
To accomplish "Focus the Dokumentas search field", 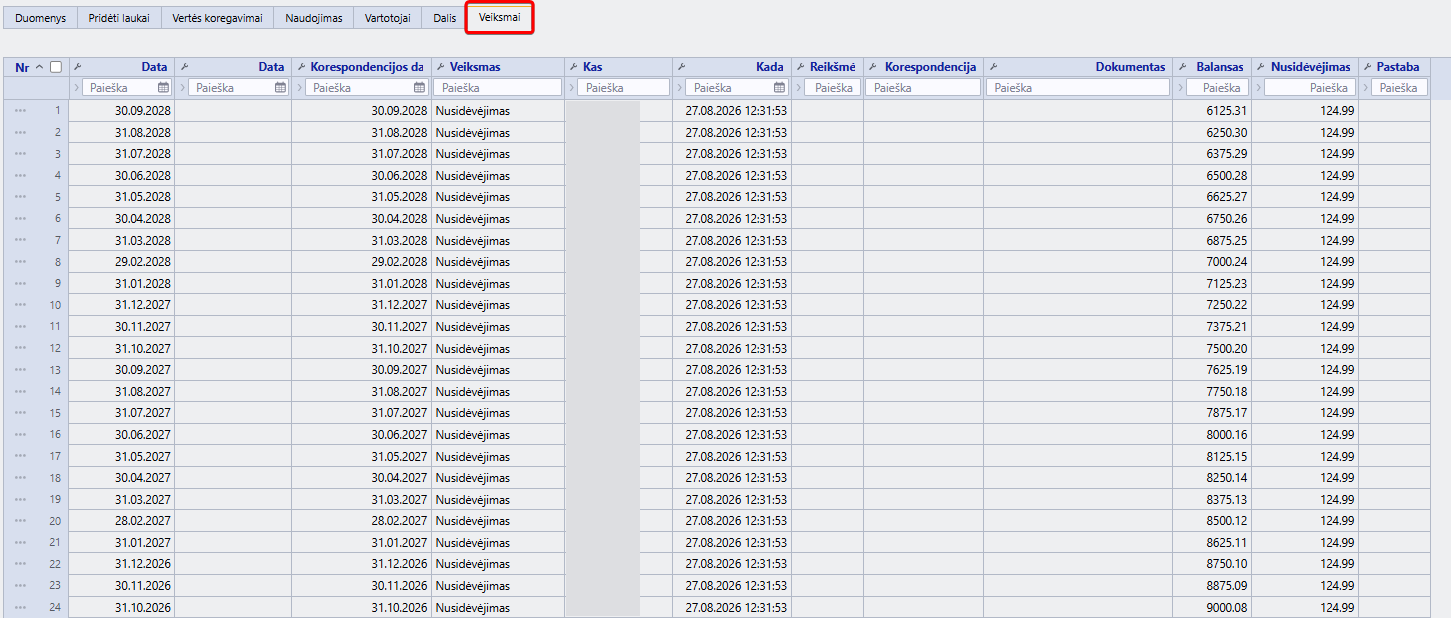I will click(x=1077, y=88).
